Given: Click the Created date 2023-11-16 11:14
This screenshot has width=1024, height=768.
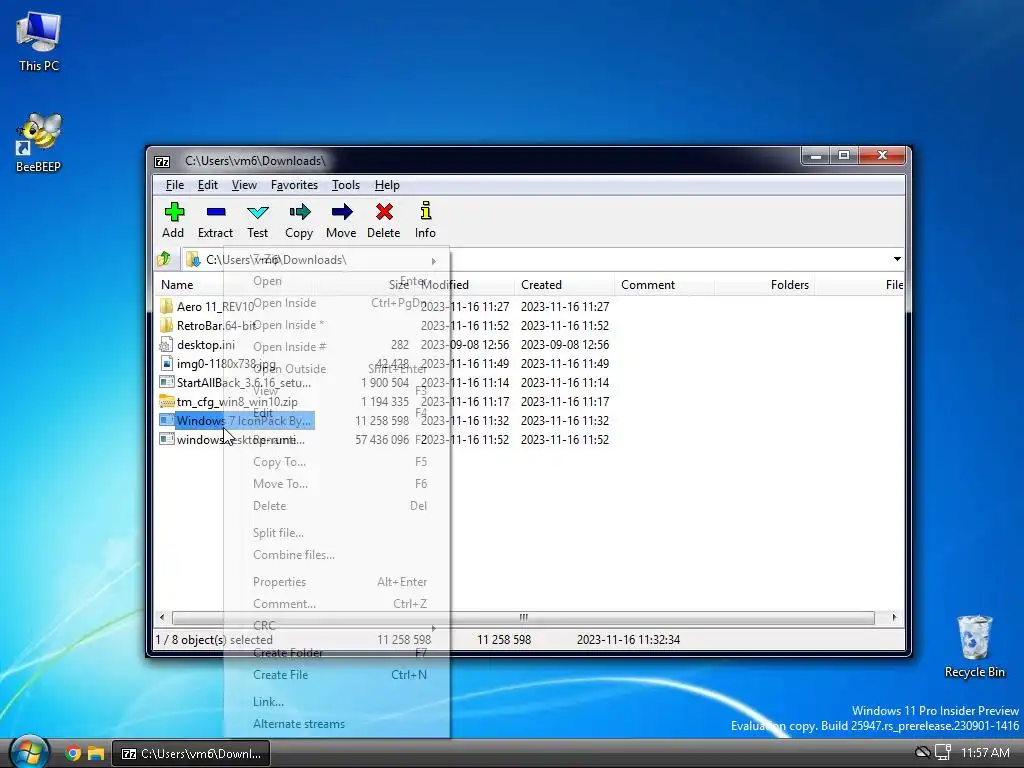Looking at the screenshot, I should pos(564,382).
